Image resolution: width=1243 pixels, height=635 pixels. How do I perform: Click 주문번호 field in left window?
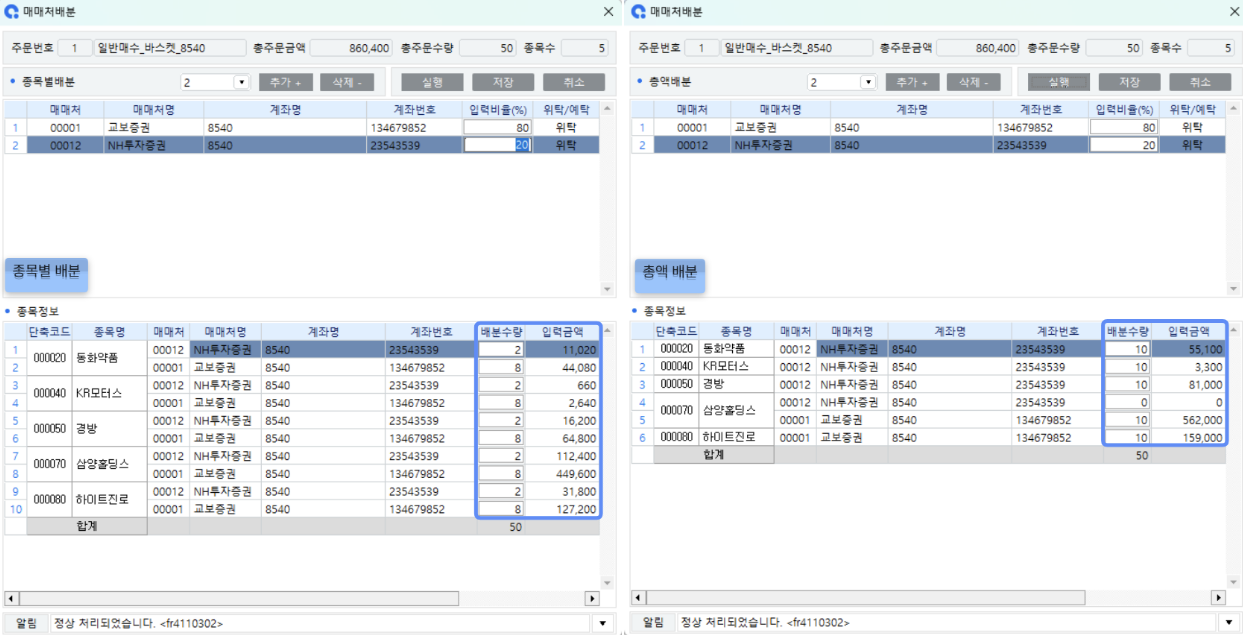(74, 48)
